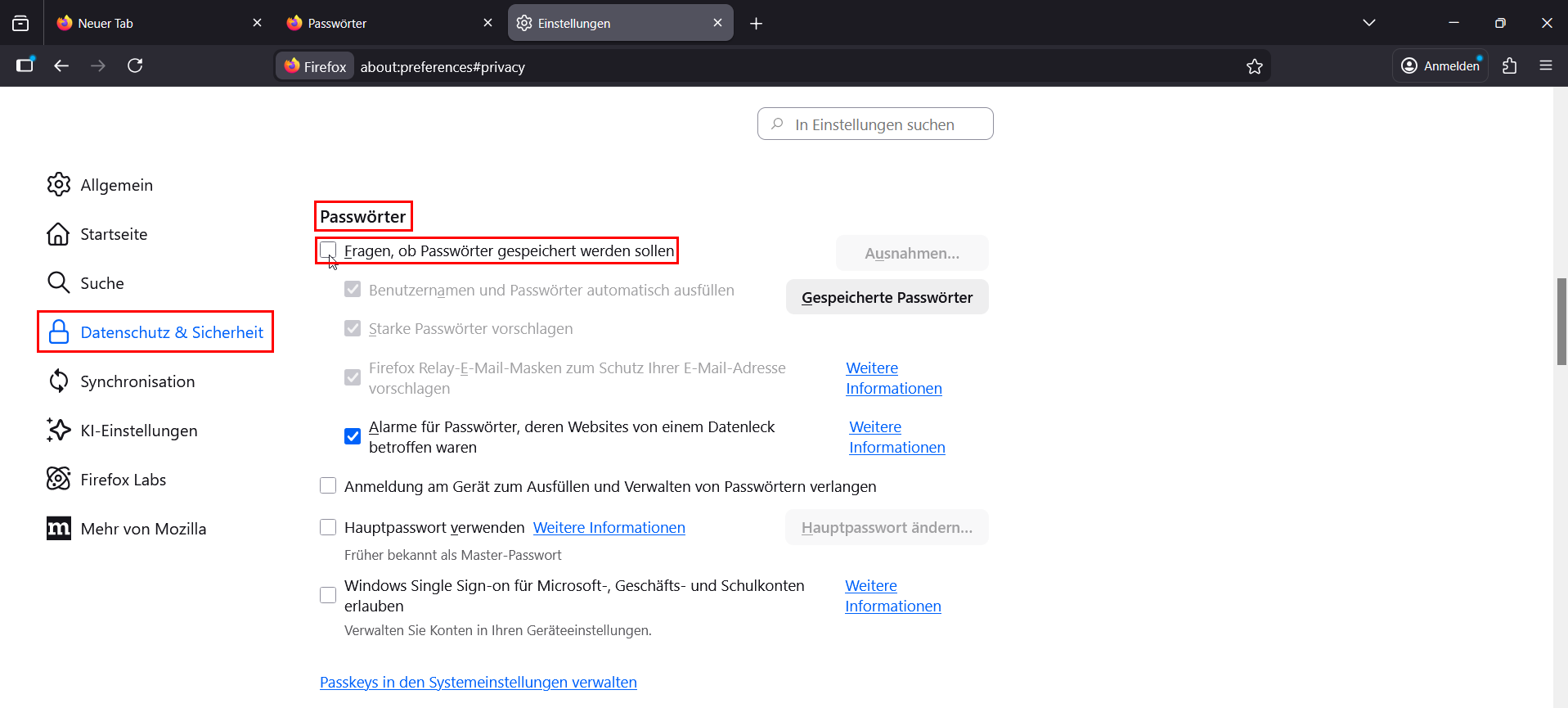This screenshot has height=708, width=1568.
Task: Open the application hamburger menu
Action: (x=1546, y=65)
